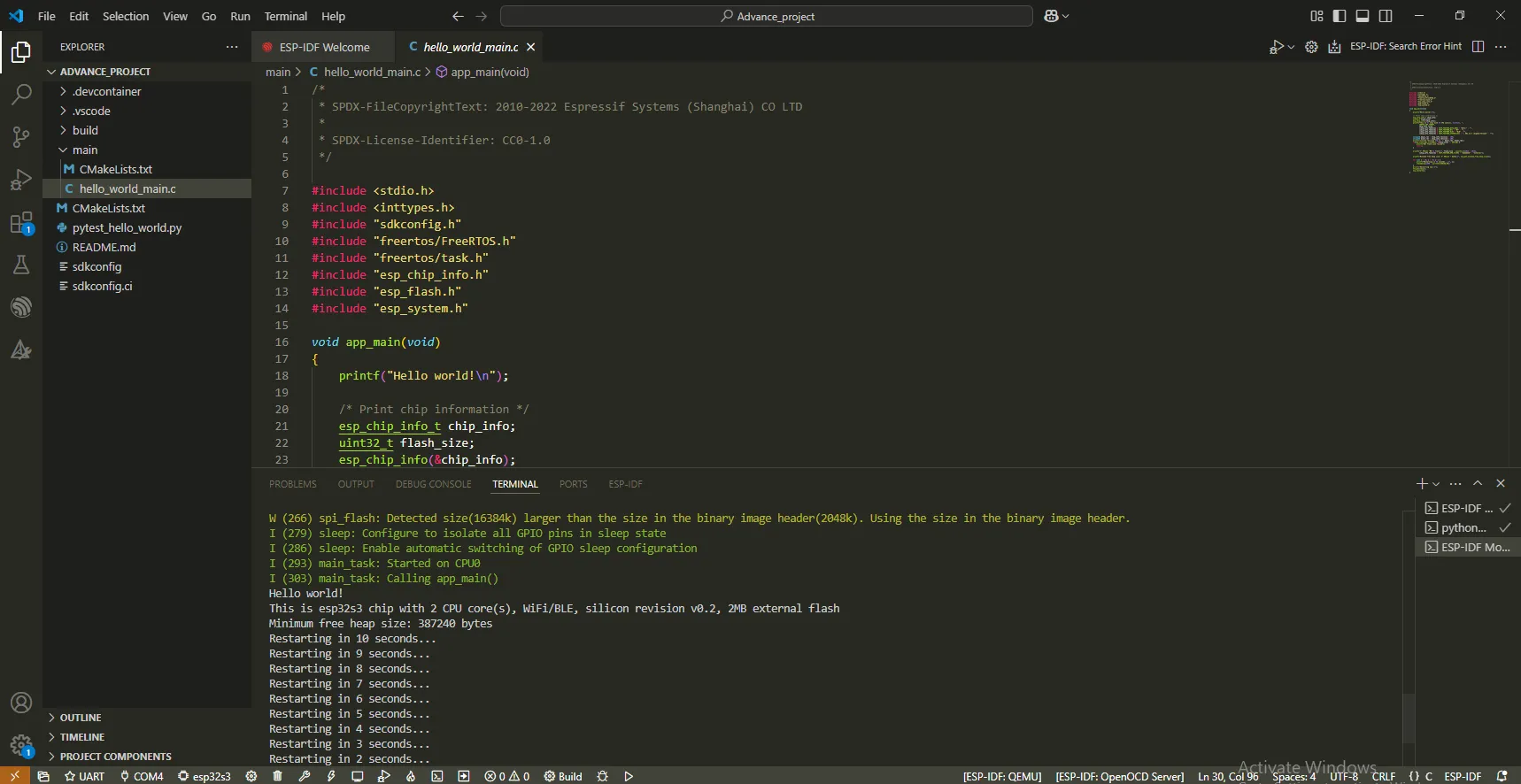Open the new terminal launch profile dropdown arrow

click(x=1436, y=484)
